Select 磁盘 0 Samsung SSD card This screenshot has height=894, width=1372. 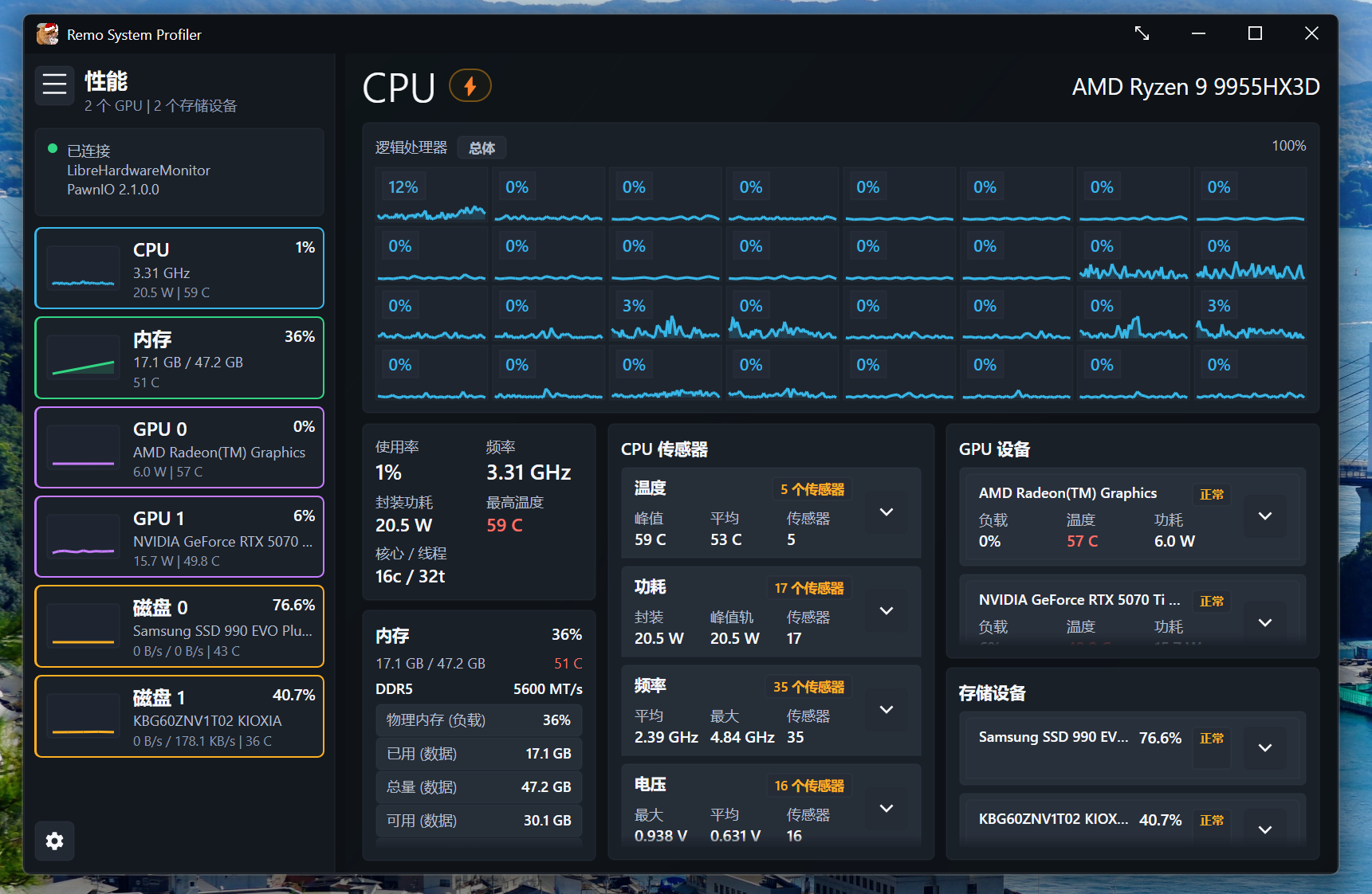(x=179, y=626)
